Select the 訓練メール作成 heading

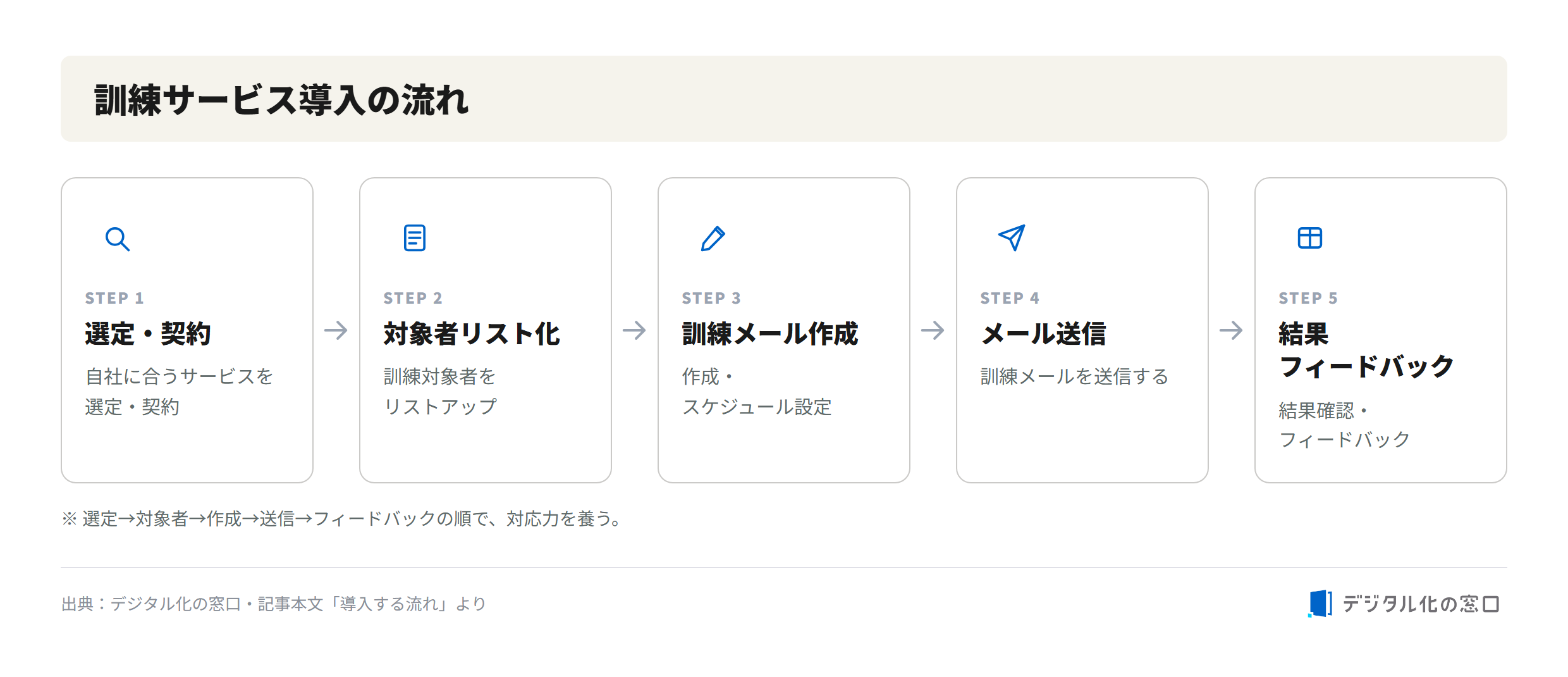[770, 333]
